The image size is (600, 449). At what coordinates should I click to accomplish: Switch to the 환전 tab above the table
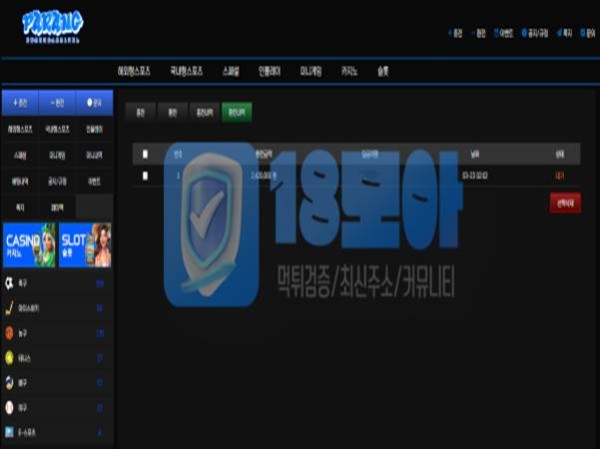[173, 113]
